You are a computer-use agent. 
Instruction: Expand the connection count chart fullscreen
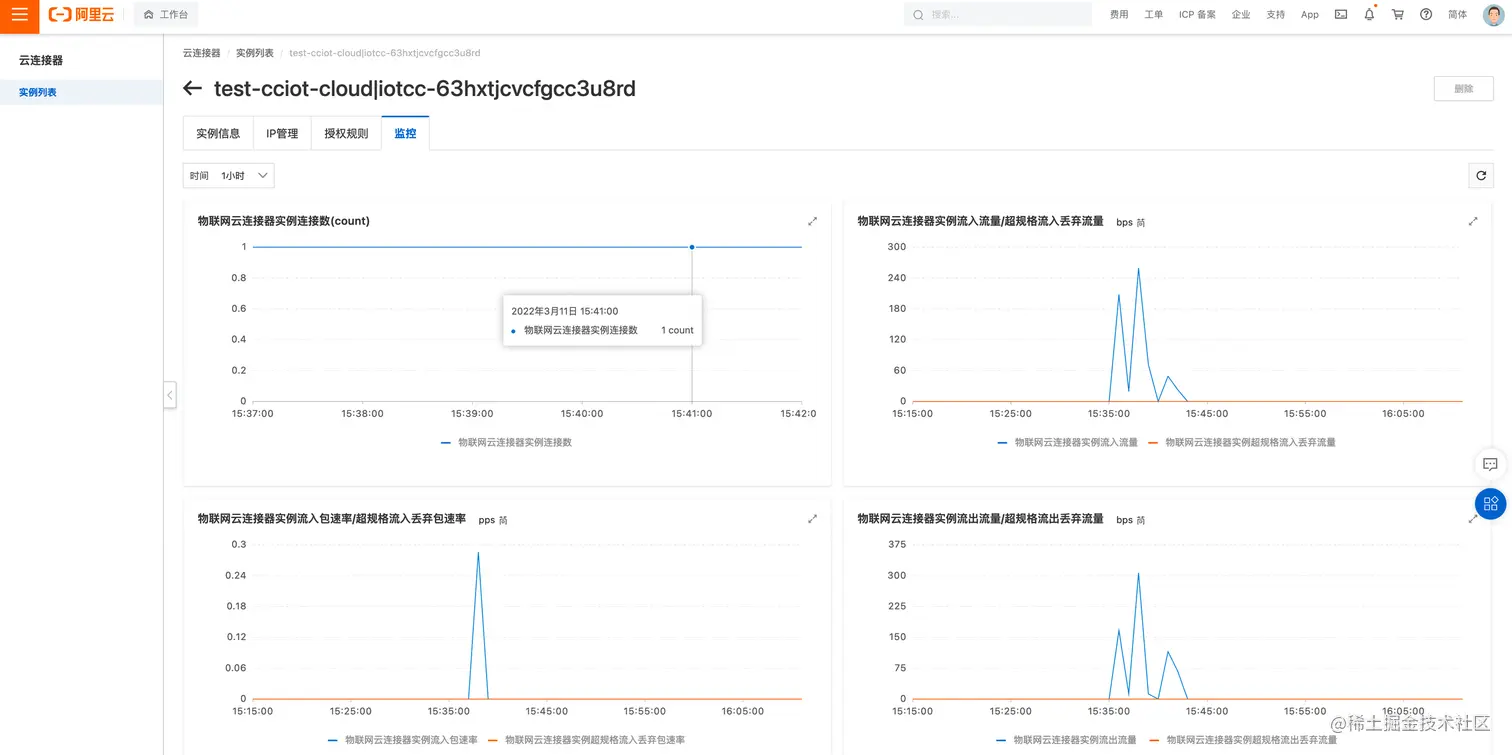(812, 221)
